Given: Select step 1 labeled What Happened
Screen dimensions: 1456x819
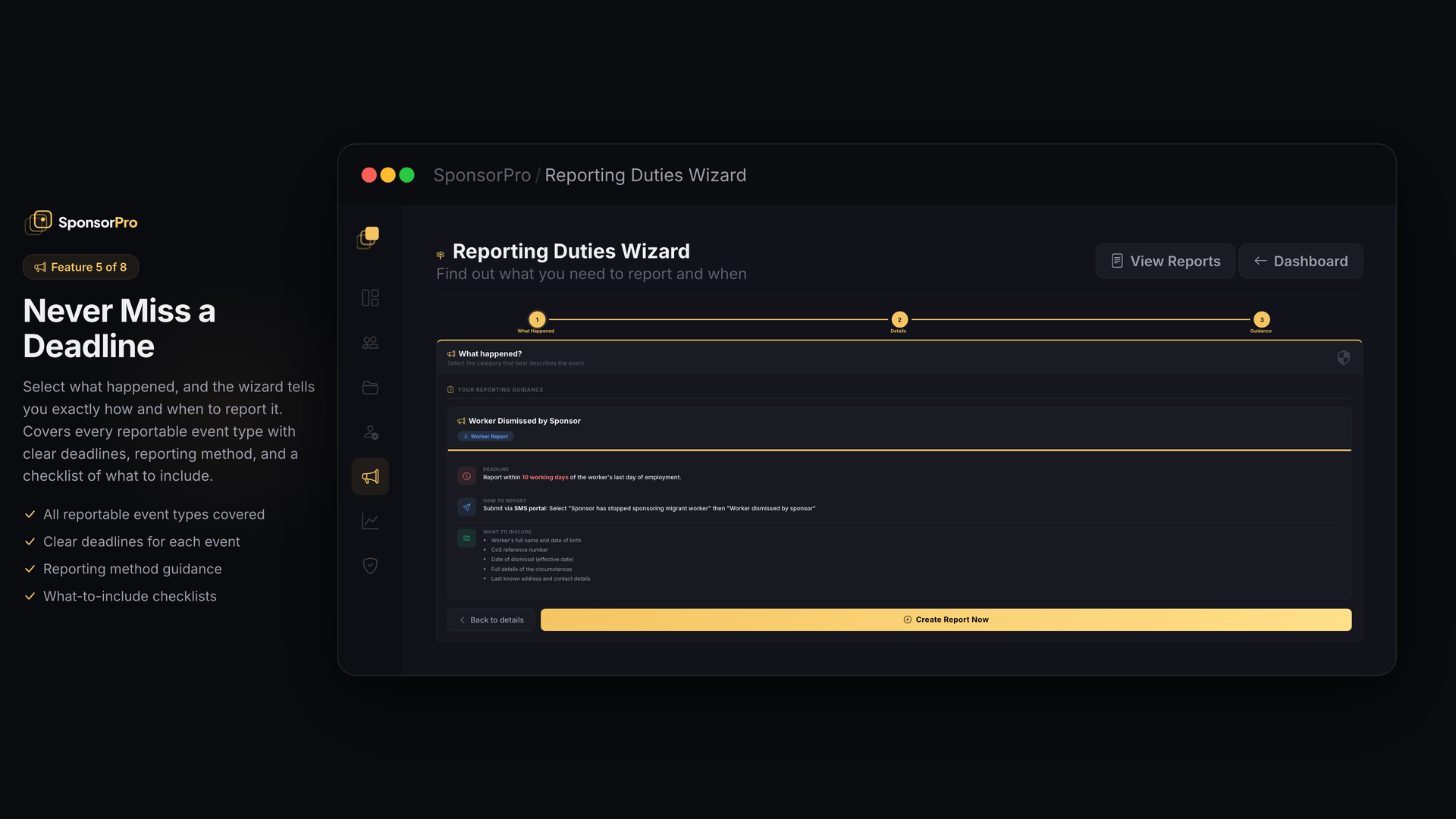Looking at the screenshot, I should 537,319.
